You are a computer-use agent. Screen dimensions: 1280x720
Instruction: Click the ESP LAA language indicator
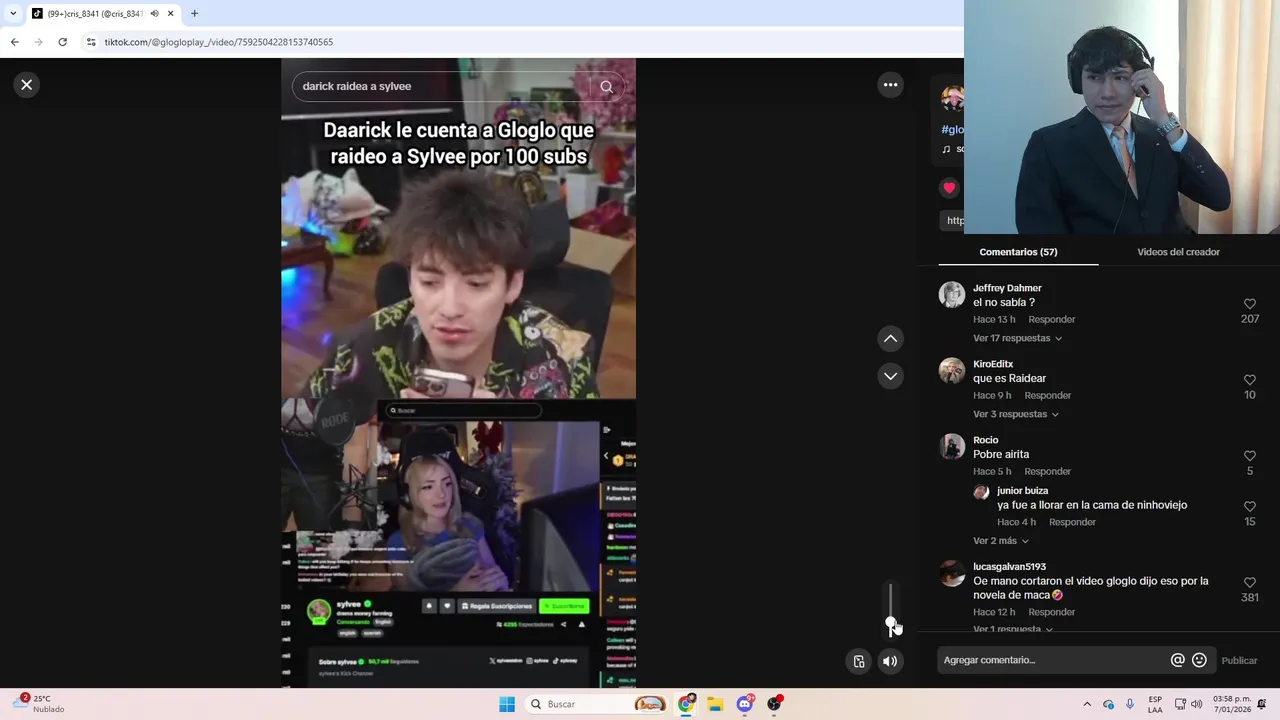click(1155, 704)
